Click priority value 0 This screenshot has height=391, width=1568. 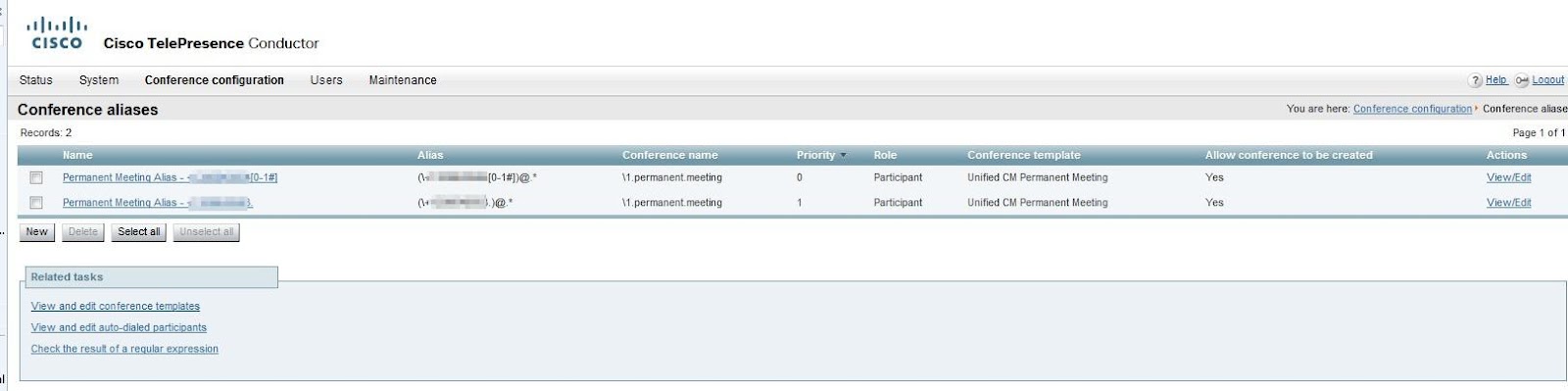800,178
